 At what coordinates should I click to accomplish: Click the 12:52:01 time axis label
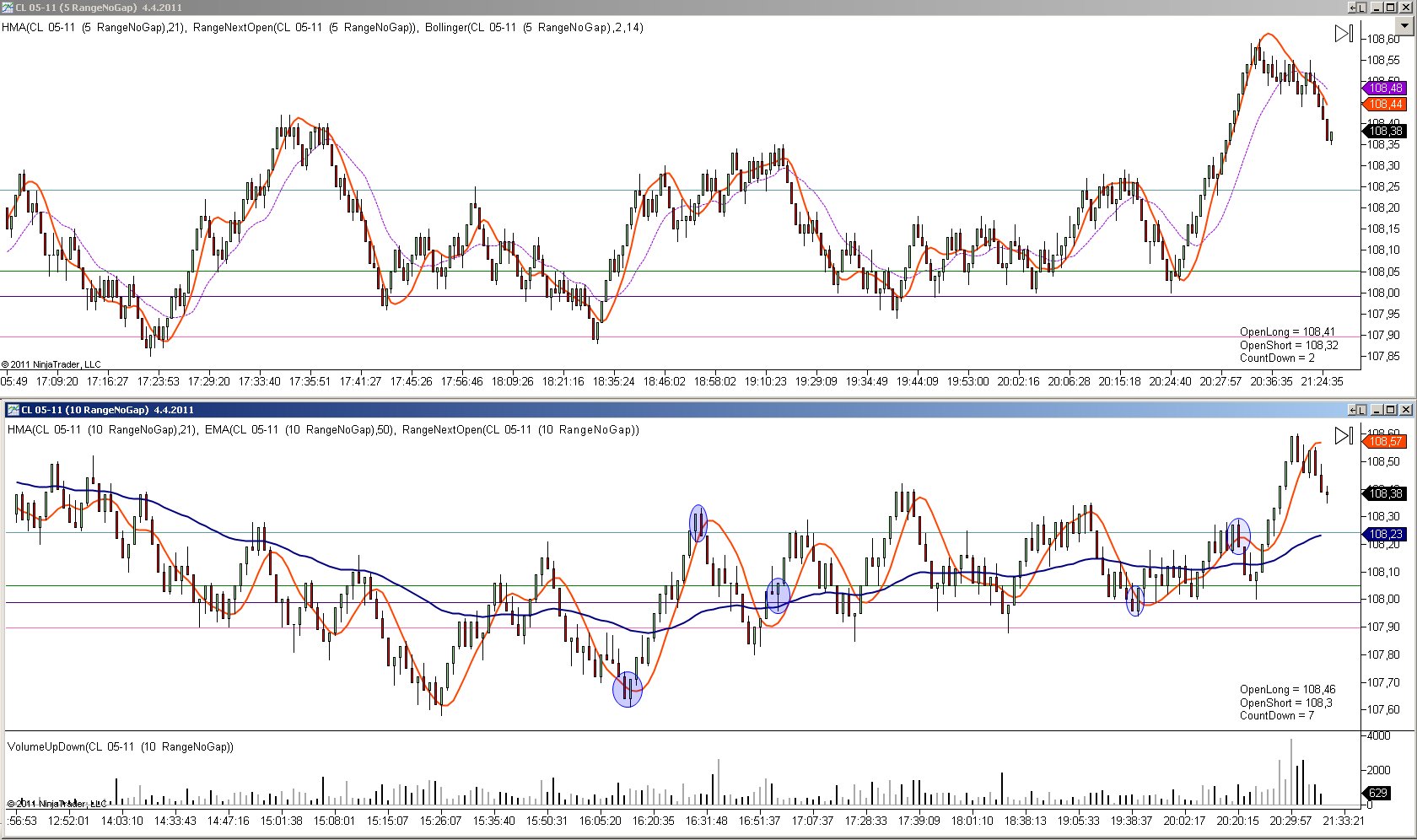coord(68,820)
